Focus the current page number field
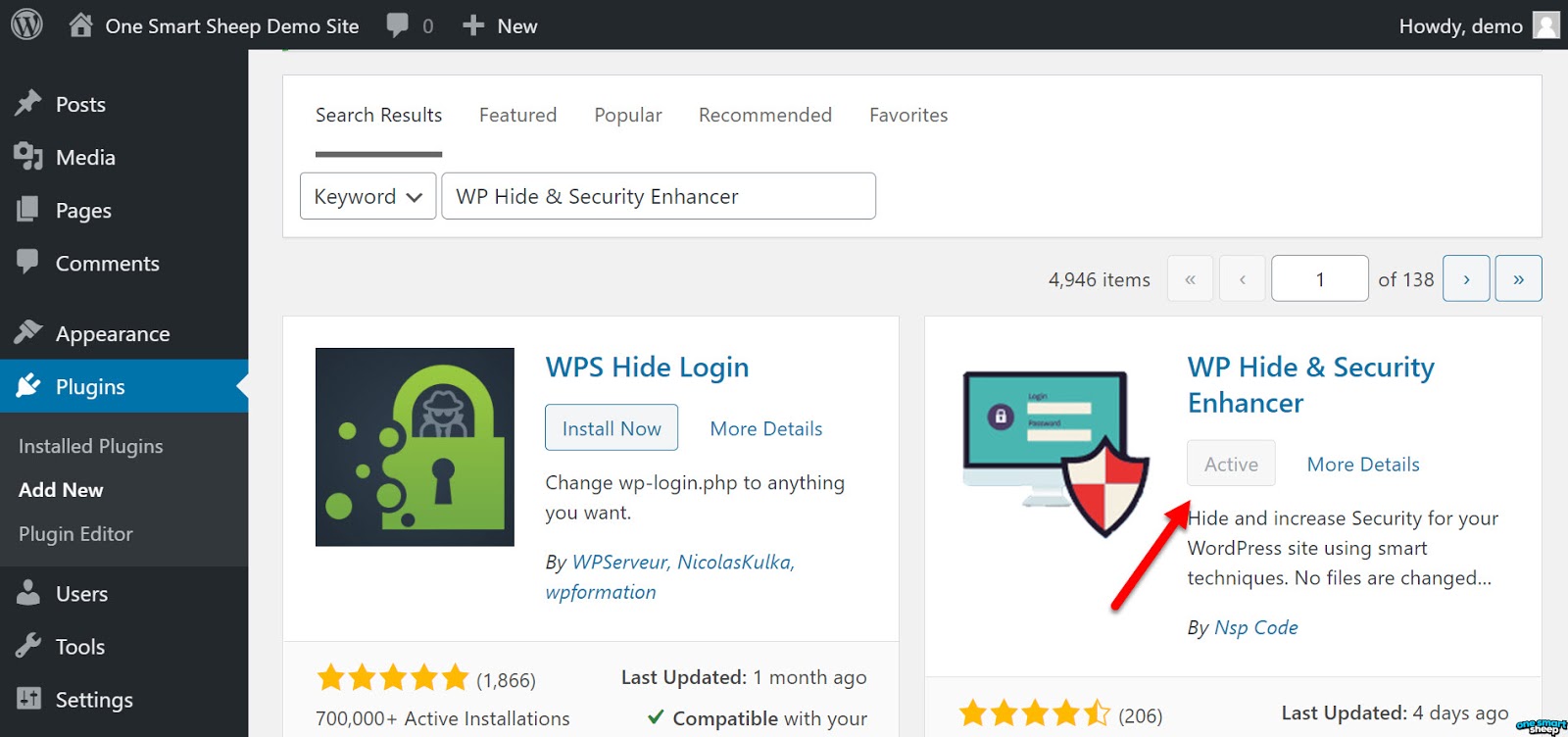This screenshot has height=737, width=1568. click(x=1320, y=278)
